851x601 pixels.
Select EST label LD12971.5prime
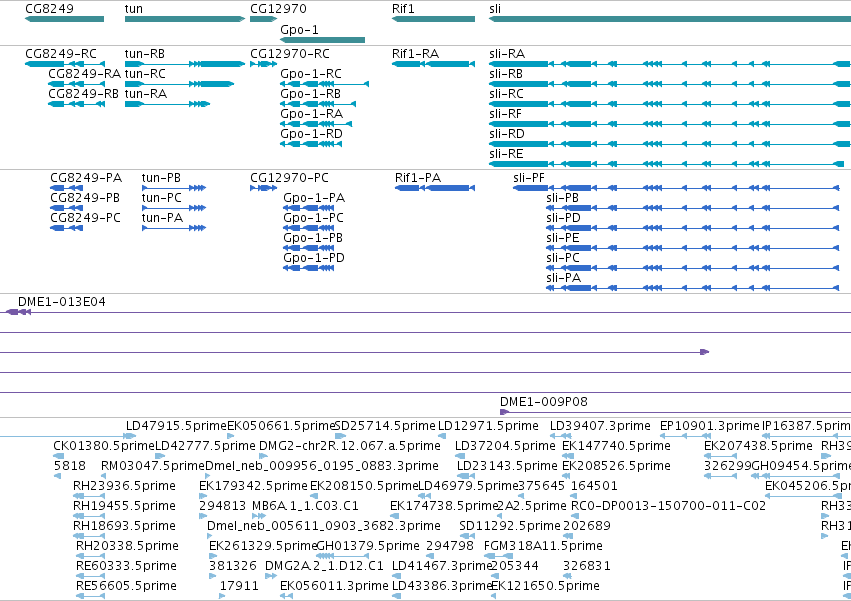(x=488, y=426)
